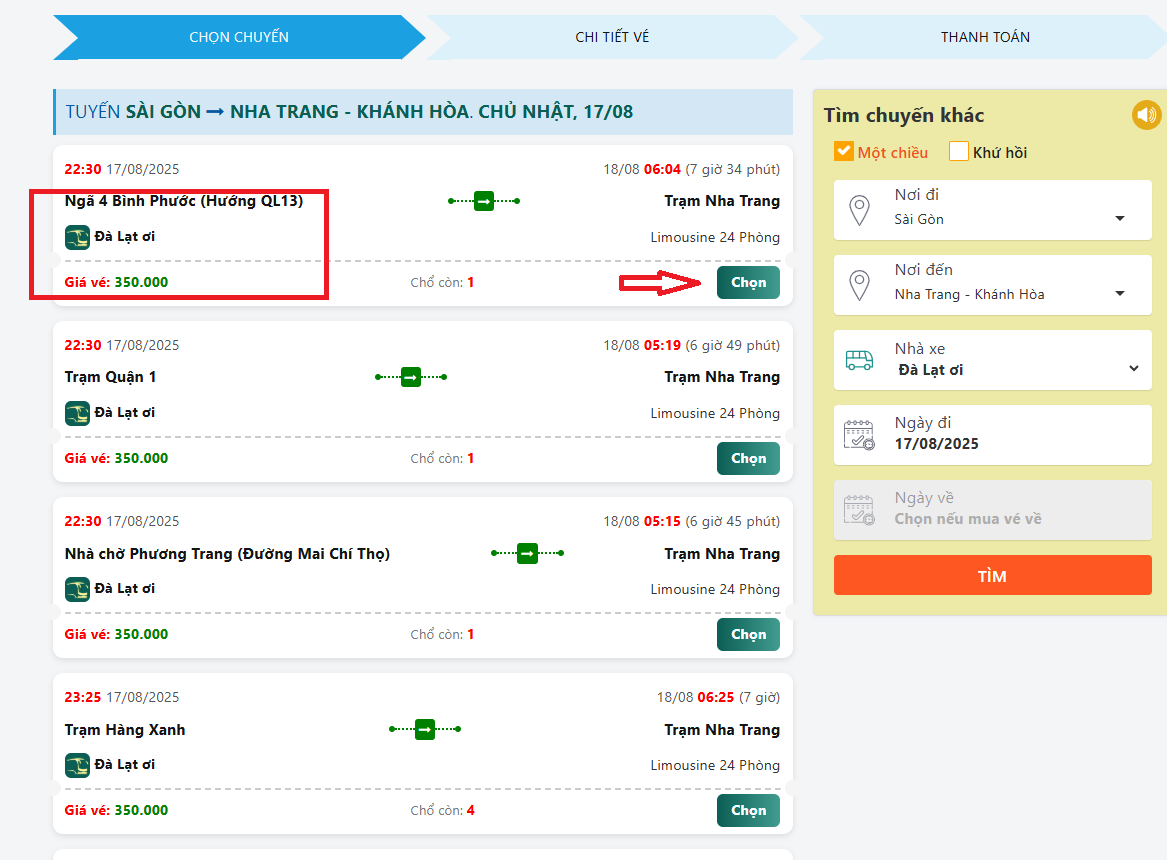Viewport: 1167px width, 860px height.
Task: Click Đà Lạt ơi logo on Mai Chí Thọ trip
Action: click(x=77, y=589)
